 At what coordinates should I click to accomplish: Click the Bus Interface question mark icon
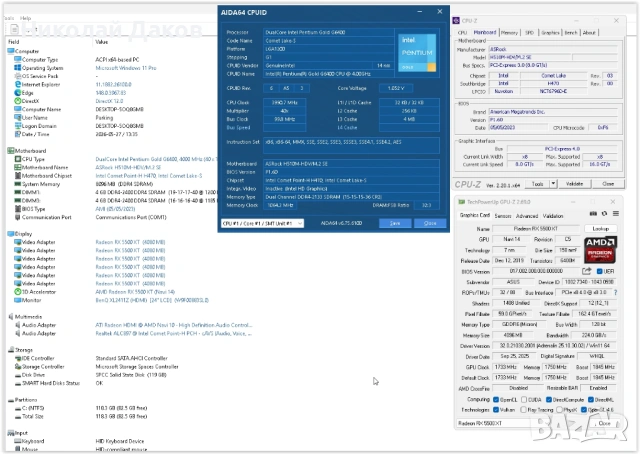[x=616, y=292]
